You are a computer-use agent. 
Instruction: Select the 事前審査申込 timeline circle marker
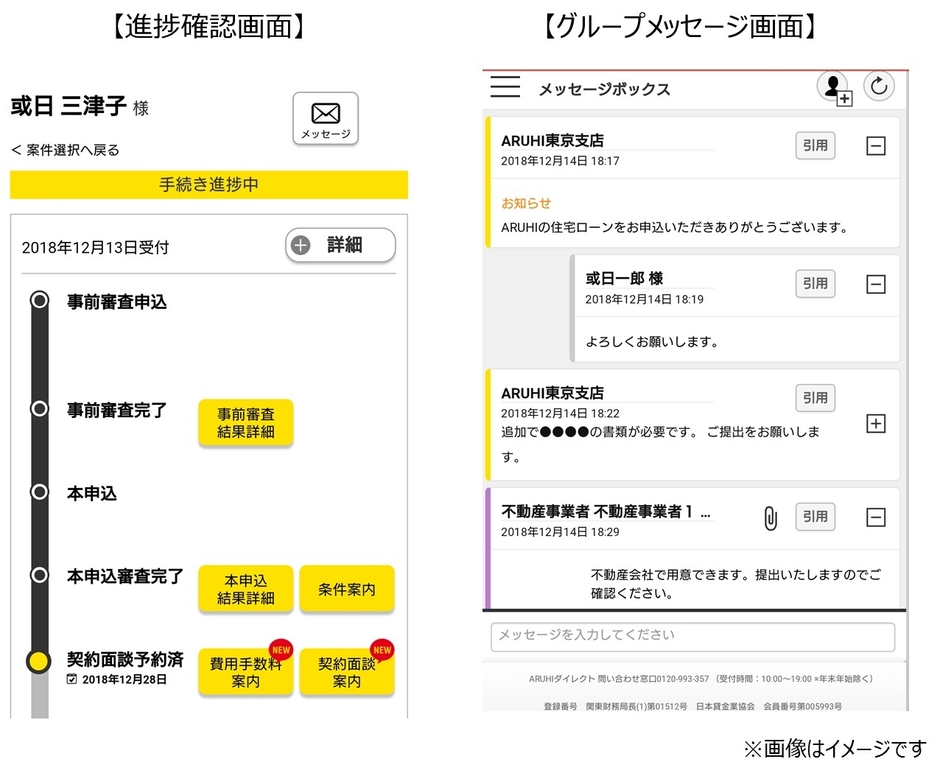tap(39, 300)
